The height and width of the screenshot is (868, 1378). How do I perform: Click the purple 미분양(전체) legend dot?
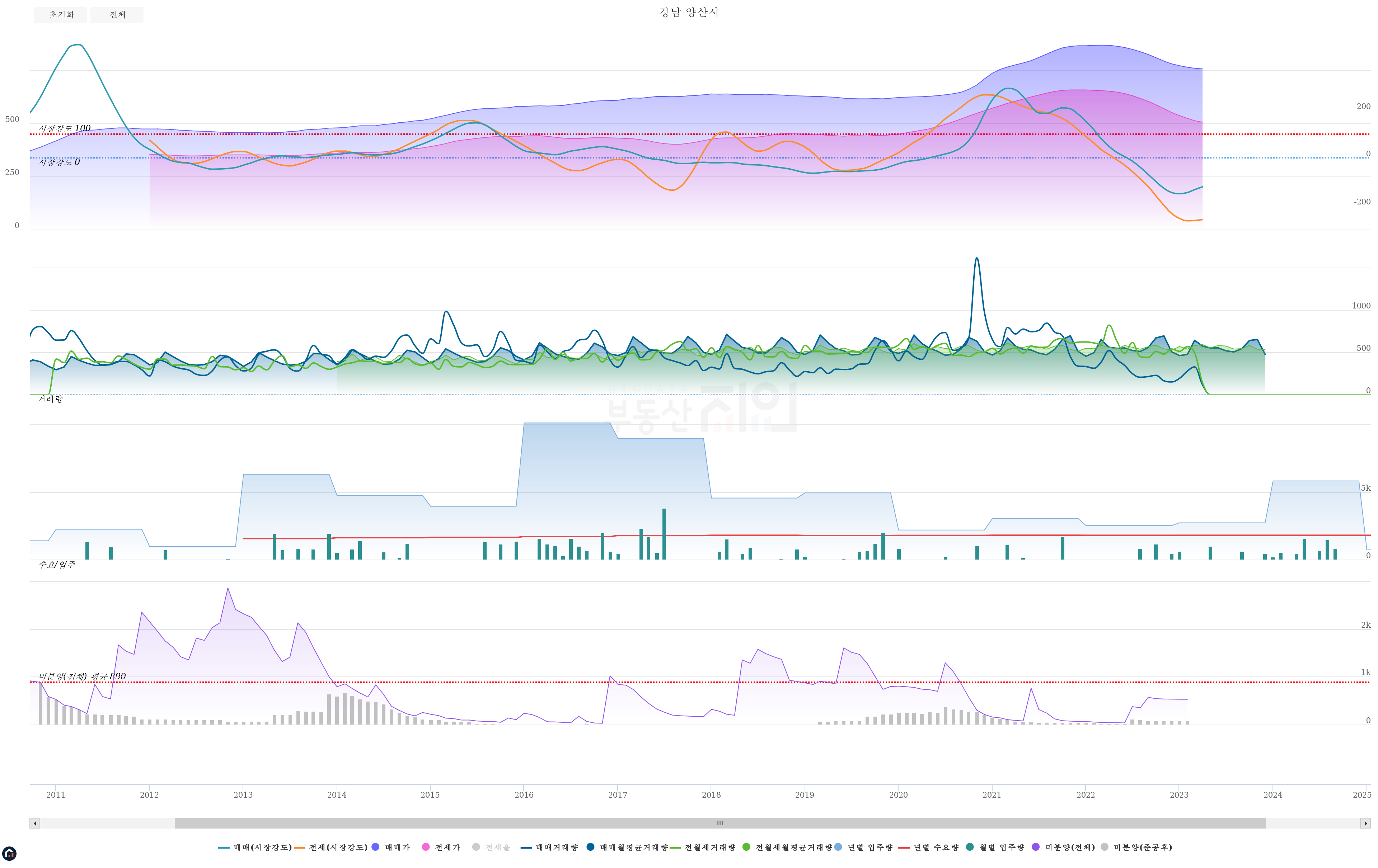coord(1035,847)
